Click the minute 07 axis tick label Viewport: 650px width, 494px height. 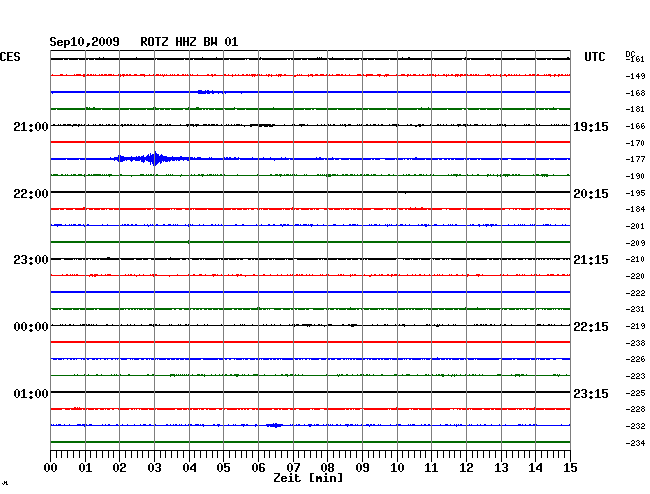pos(293,468)
